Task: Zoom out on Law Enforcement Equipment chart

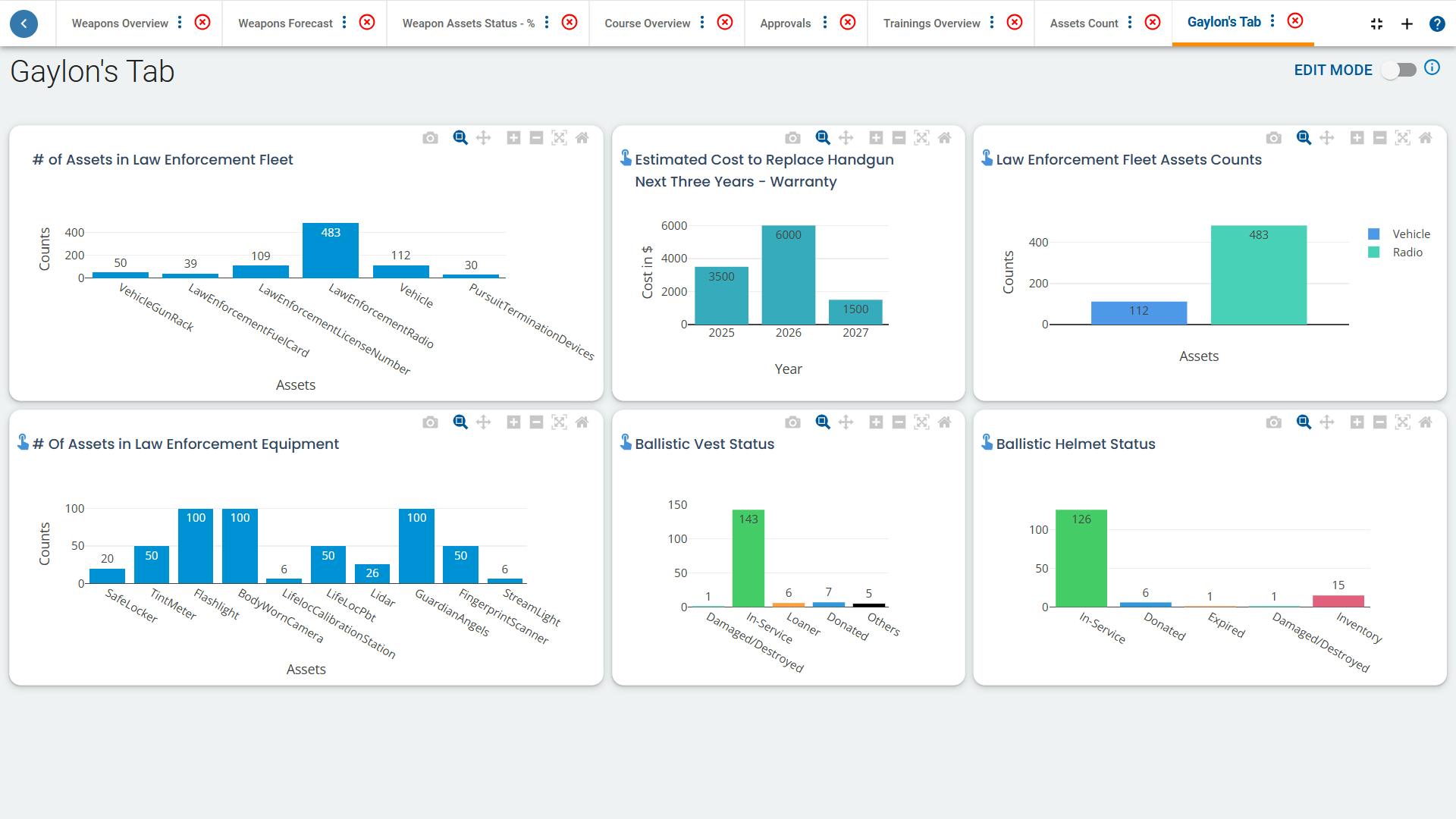Action: tap(536, 422)
